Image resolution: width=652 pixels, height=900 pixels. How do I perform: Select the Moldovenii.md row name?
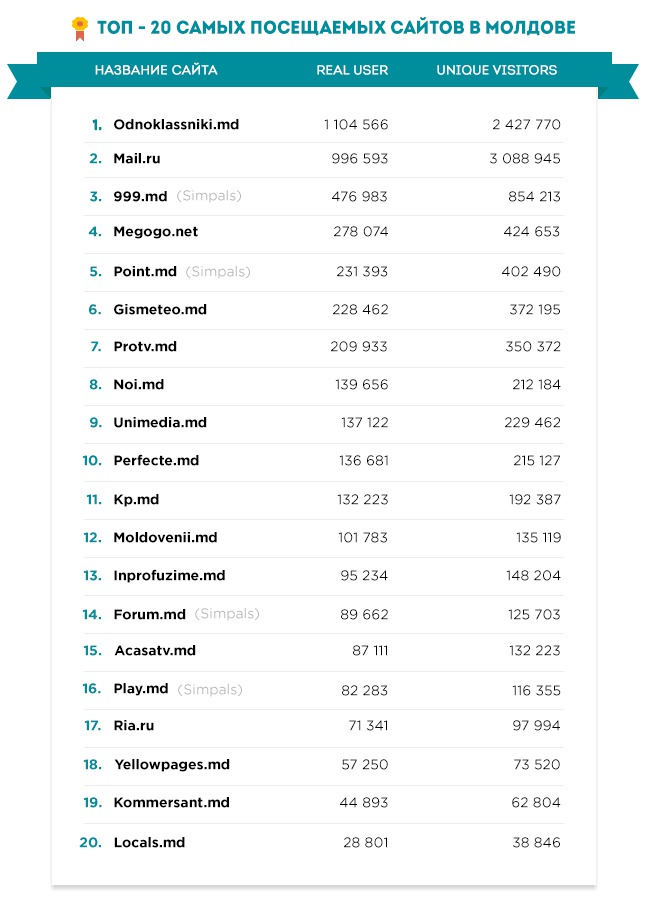[x=165, y=538]
